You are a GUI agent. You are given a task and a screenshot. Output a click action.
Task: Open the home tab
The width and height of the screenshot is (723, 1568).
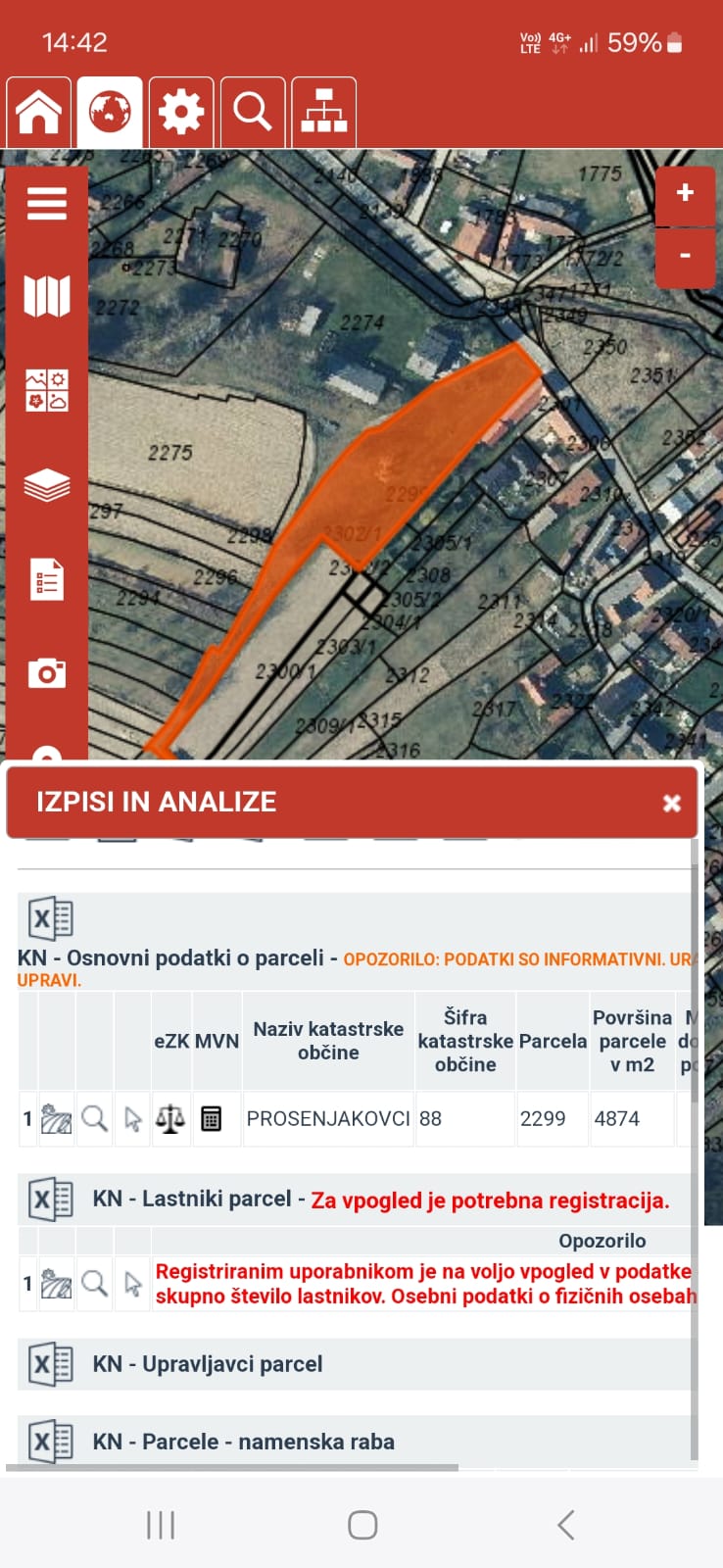39,112
